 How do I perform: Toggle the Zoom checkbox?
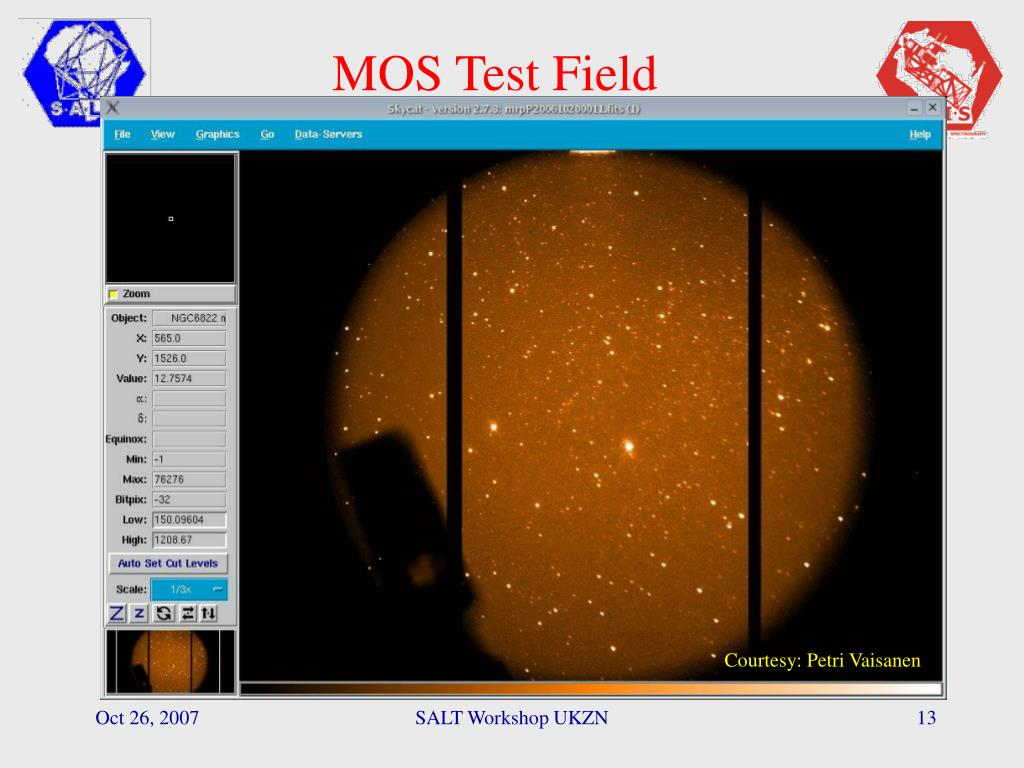(x=114, y=294)
